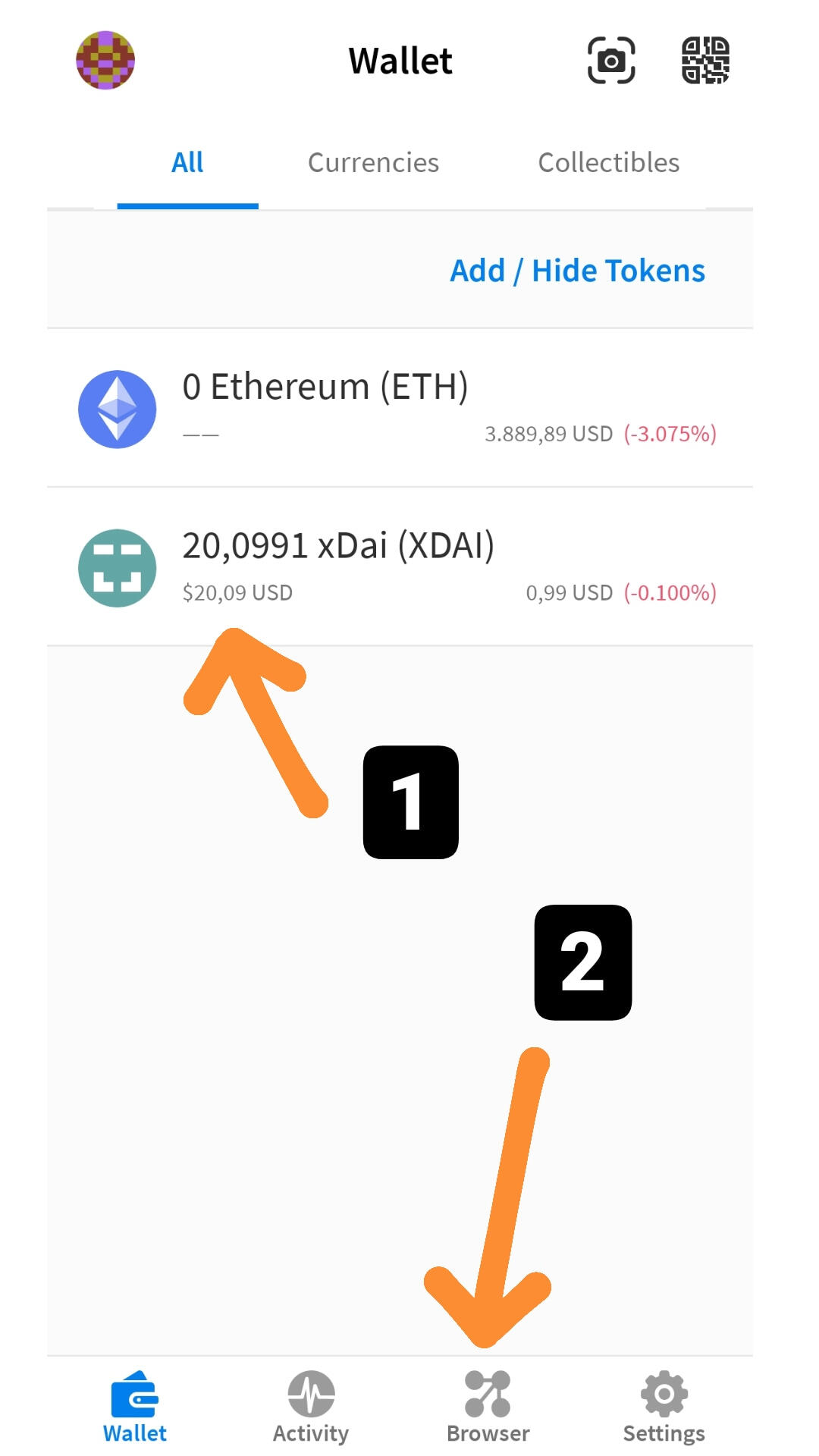The height and width of the screenshot is (1456, 819).
Task: Tap the Settings label in bottom navigation
Action: coord(664,1433)
